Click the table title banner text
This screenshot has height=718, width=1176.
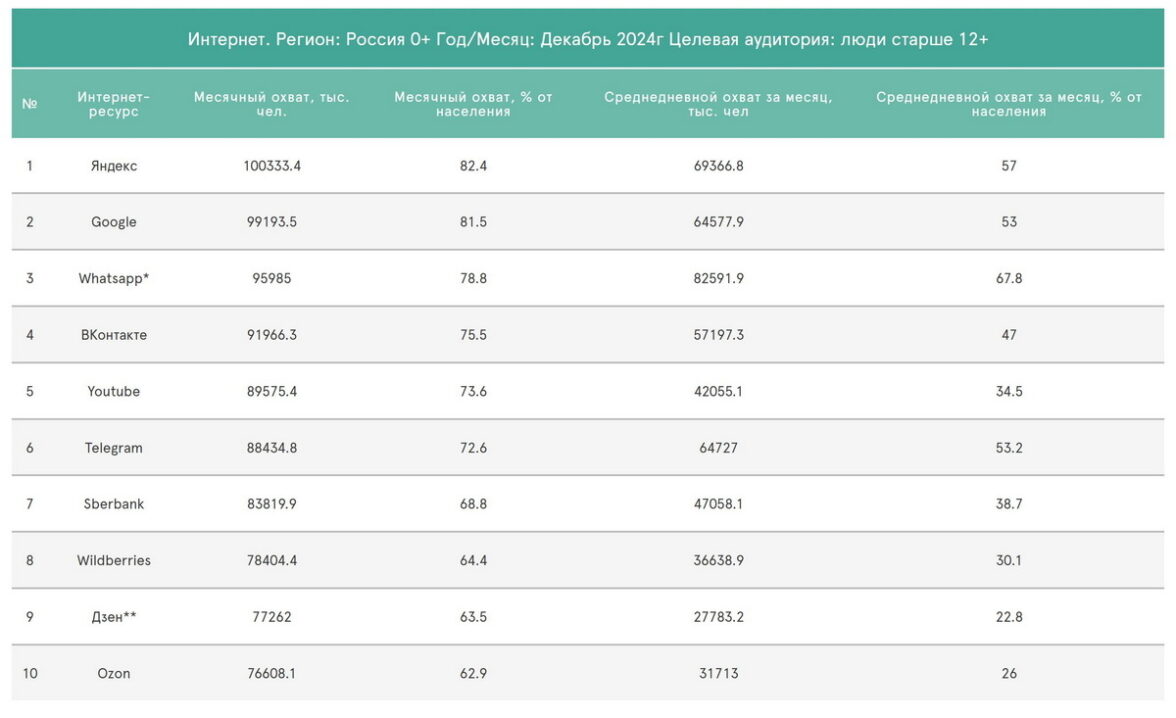(x=588, y=39)
